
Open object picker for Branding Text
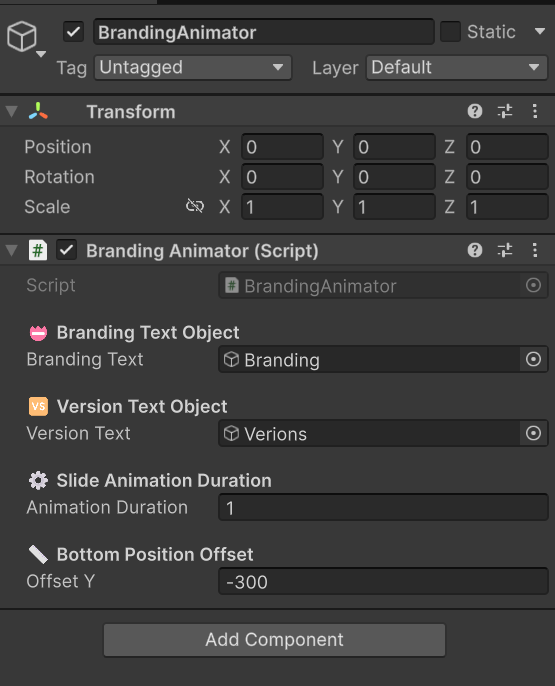tap(533, 359)
